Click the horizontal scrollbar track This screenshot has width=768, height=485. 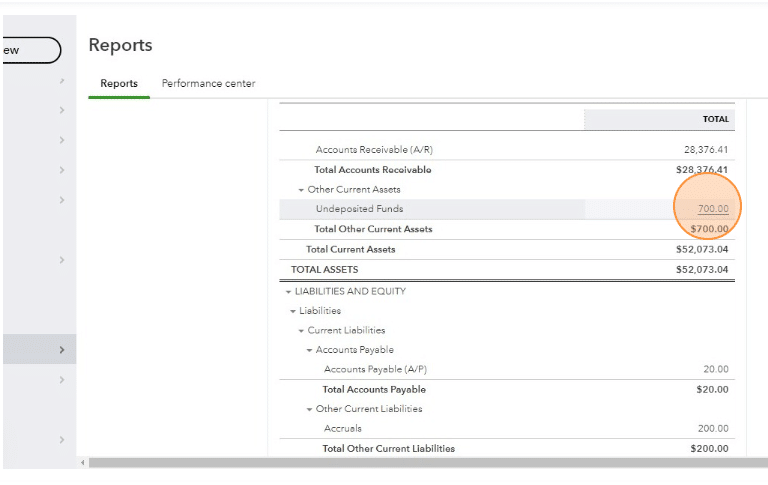click(x=428, y=462)
